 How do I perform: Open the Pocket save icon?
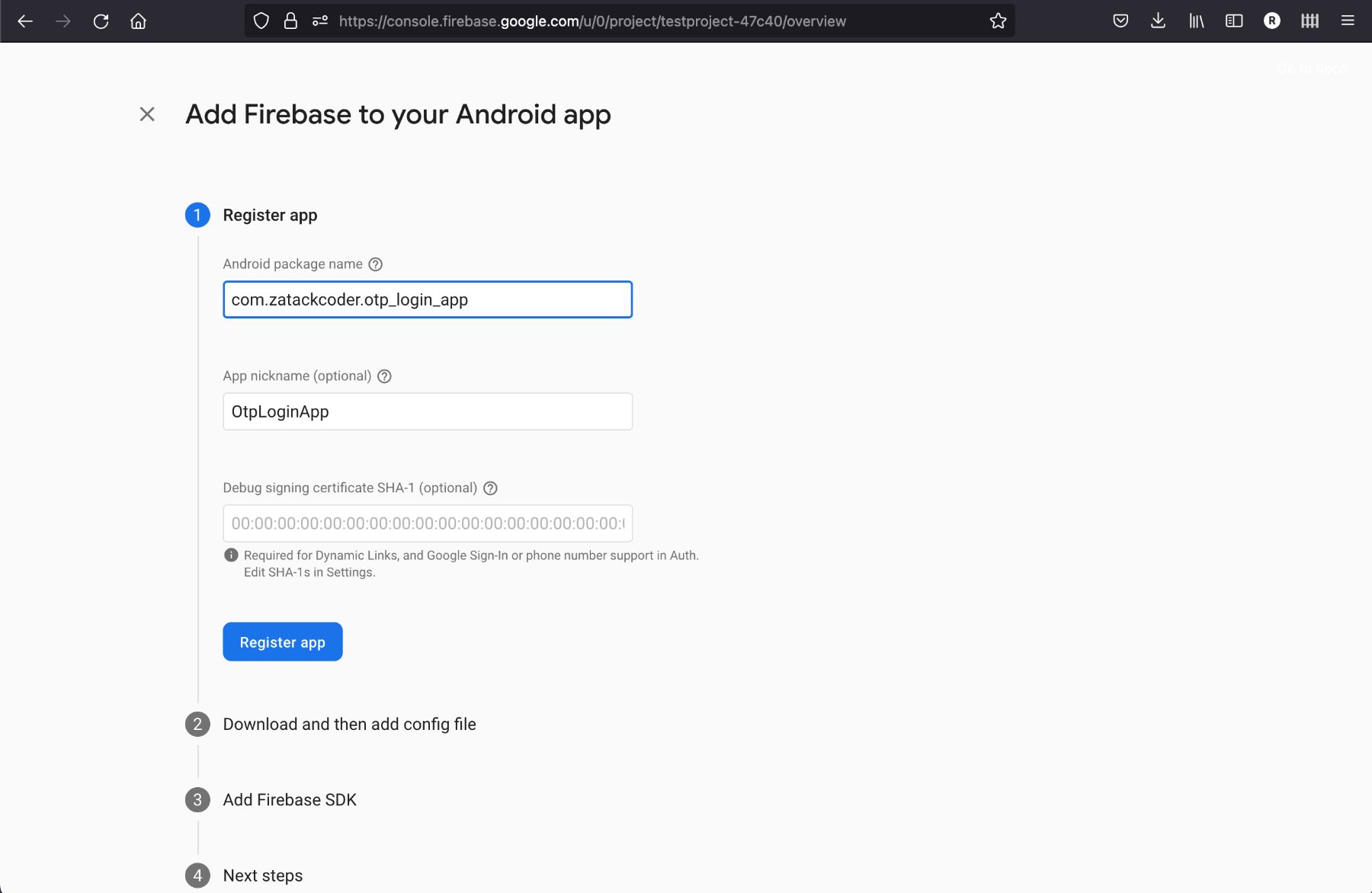[1120, 21]
